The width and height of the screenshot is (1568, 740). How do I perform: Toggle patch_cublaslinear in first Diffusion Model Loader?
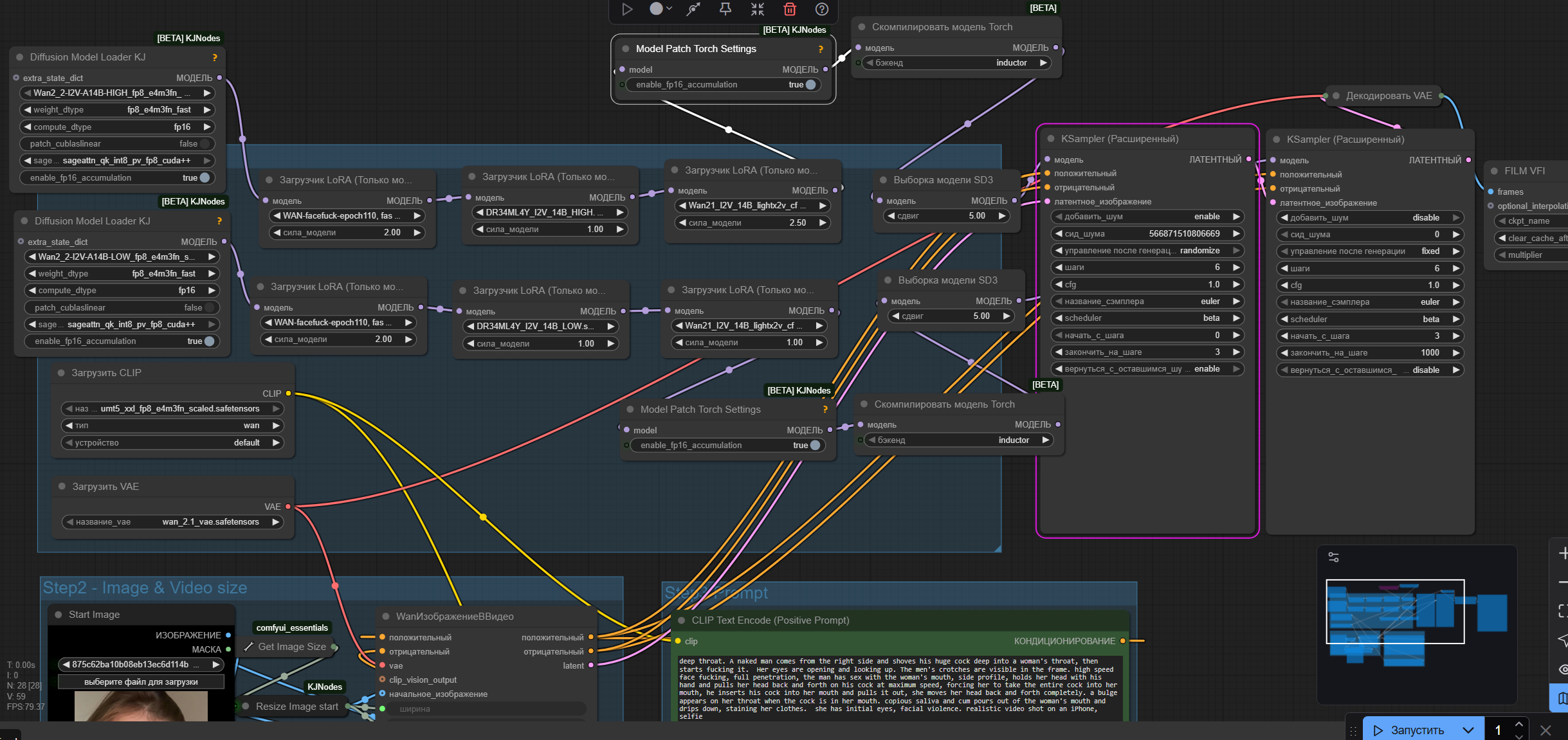[x=205, y=144]
